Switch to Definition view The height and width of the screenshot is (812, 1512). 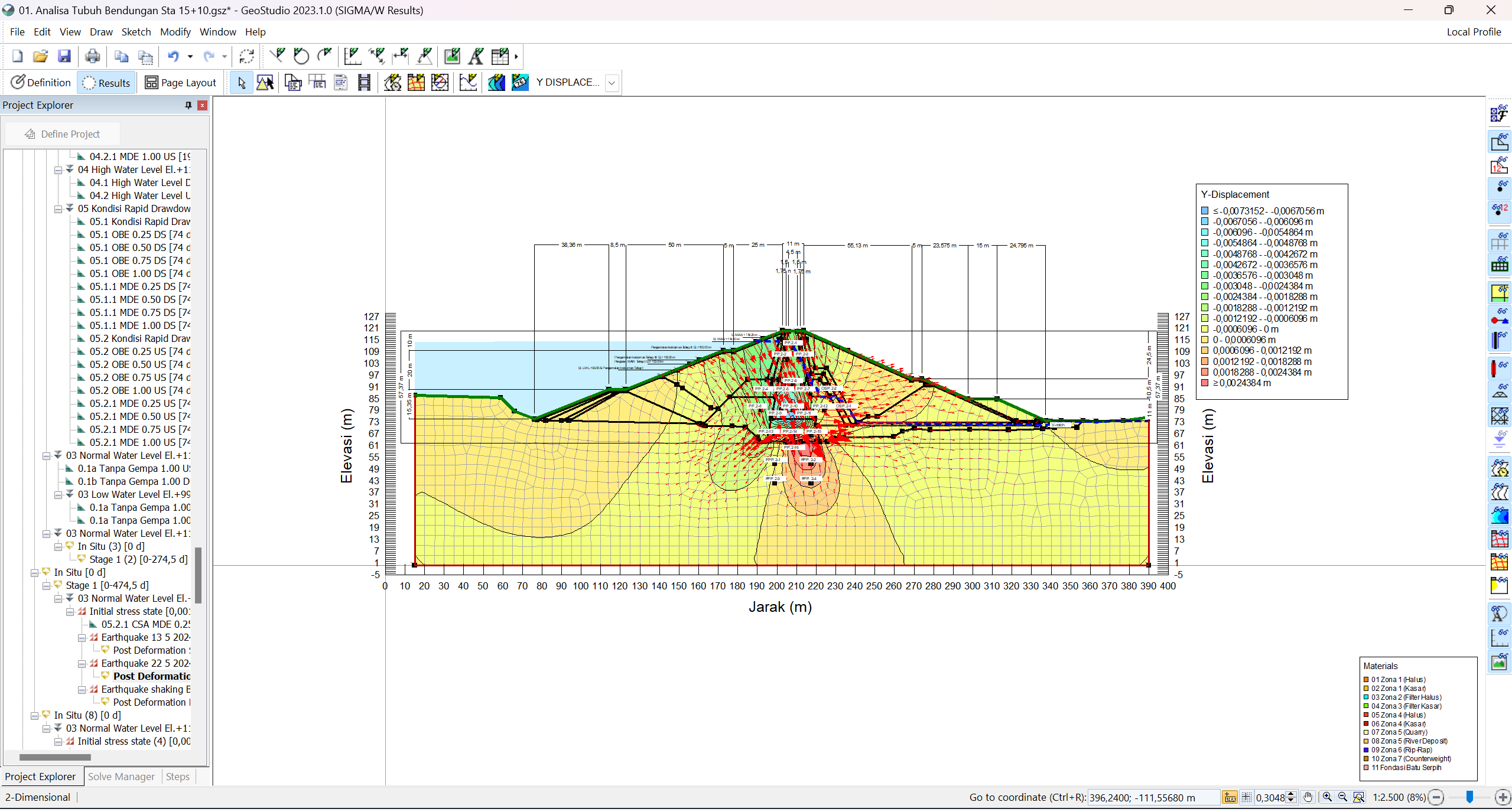coord(41,83)
